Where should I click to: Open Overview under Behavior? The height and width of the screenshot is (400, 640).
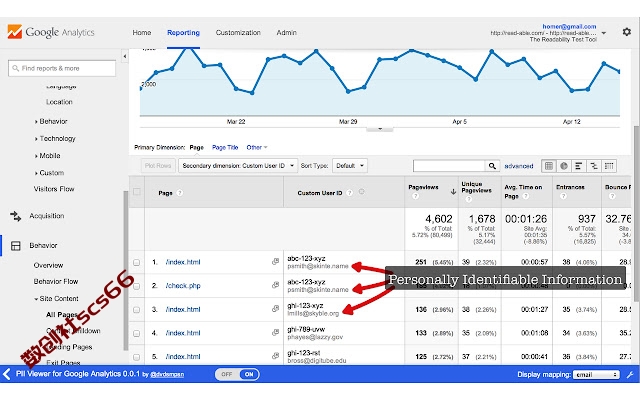point(48,265)
